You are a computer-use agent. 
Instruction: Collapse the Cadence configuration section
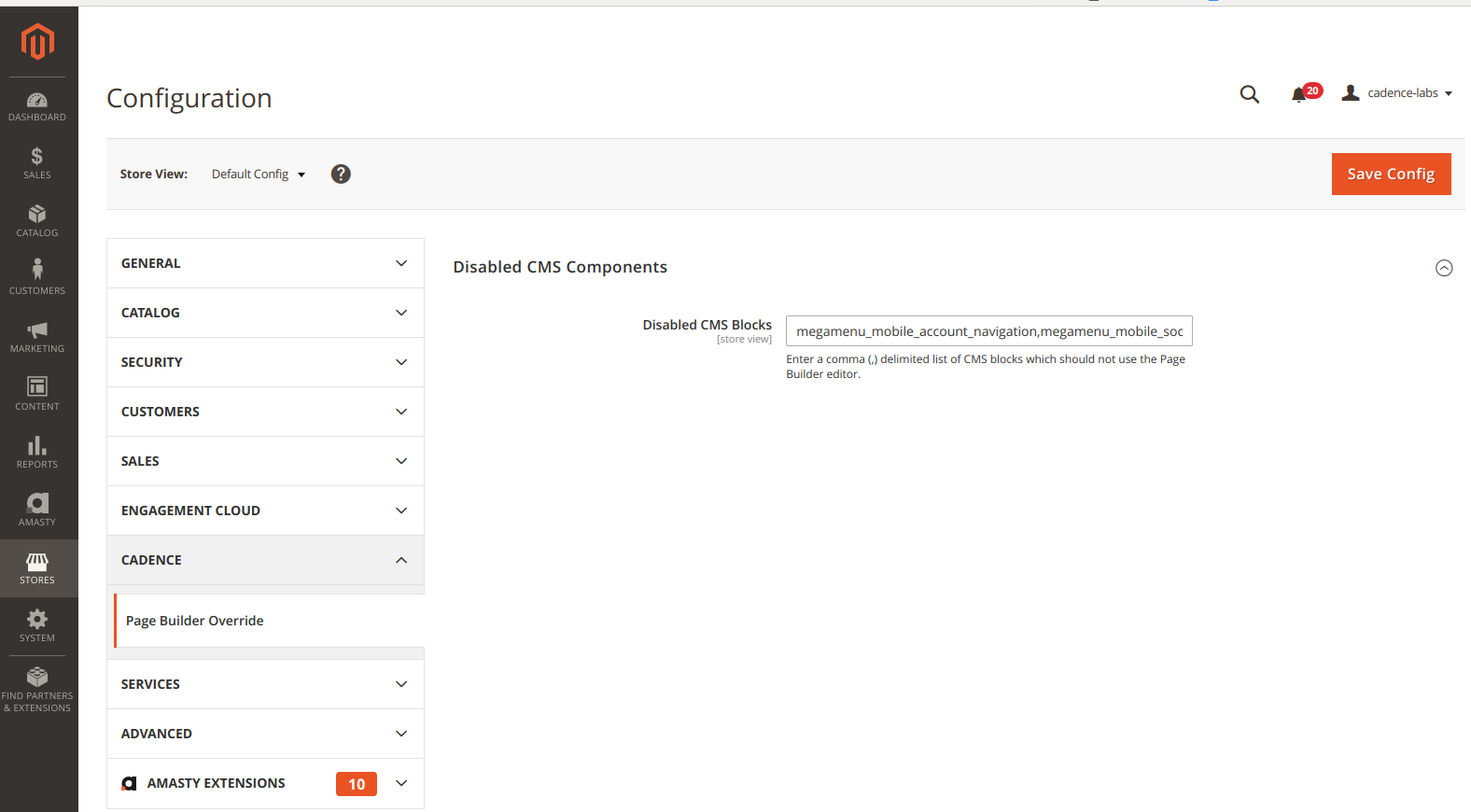tap(265, 560)
